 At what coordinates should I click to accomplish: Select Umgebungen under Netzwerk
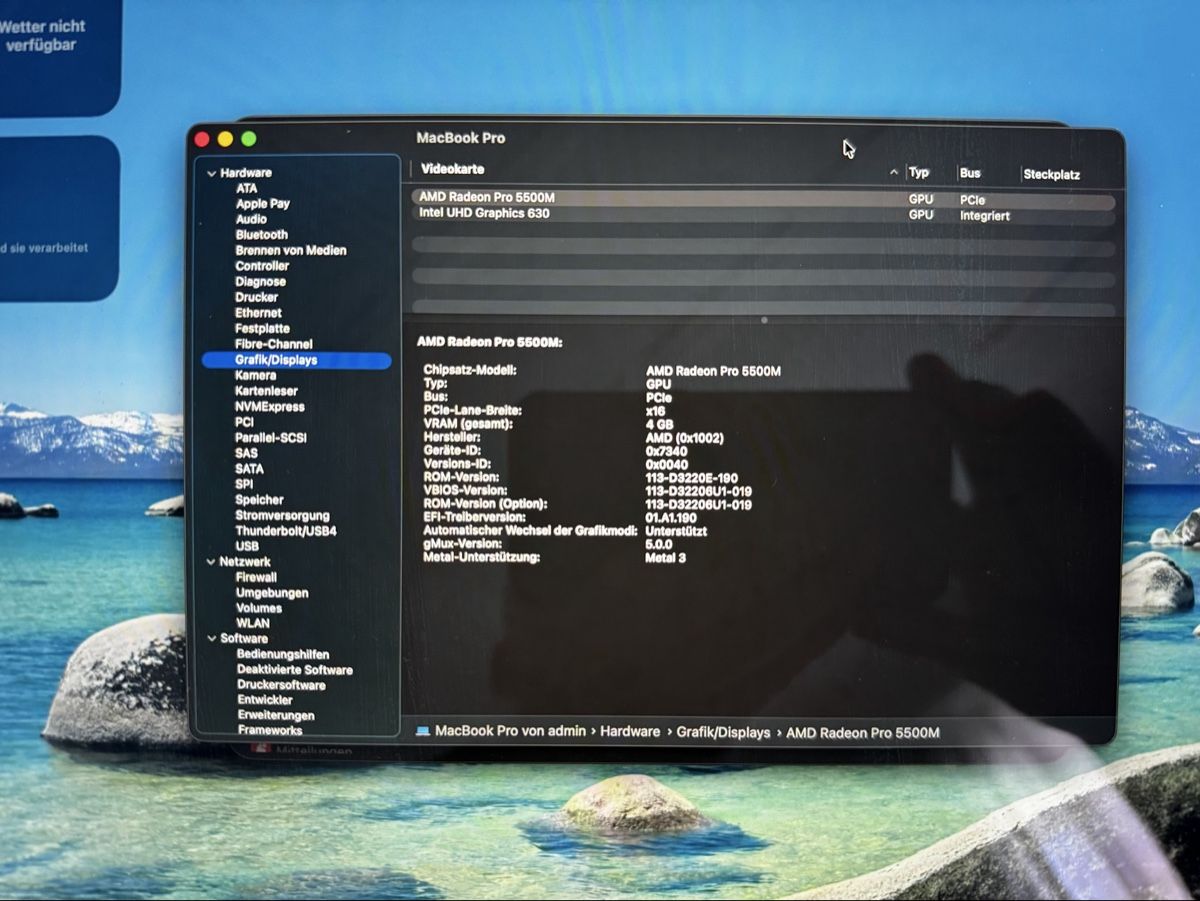(272, 593)
